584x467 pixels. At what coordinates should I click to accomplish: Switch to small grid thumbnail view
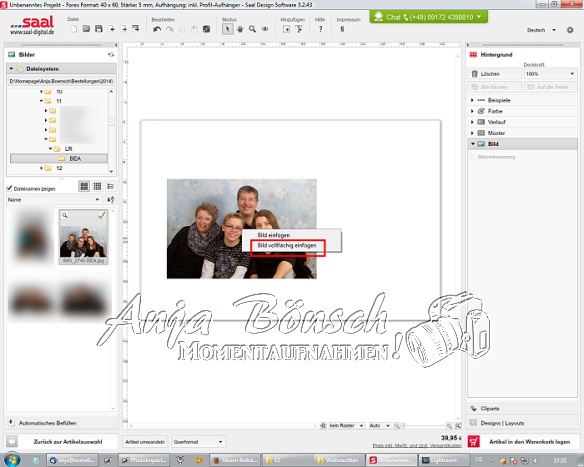coord(98,186)
